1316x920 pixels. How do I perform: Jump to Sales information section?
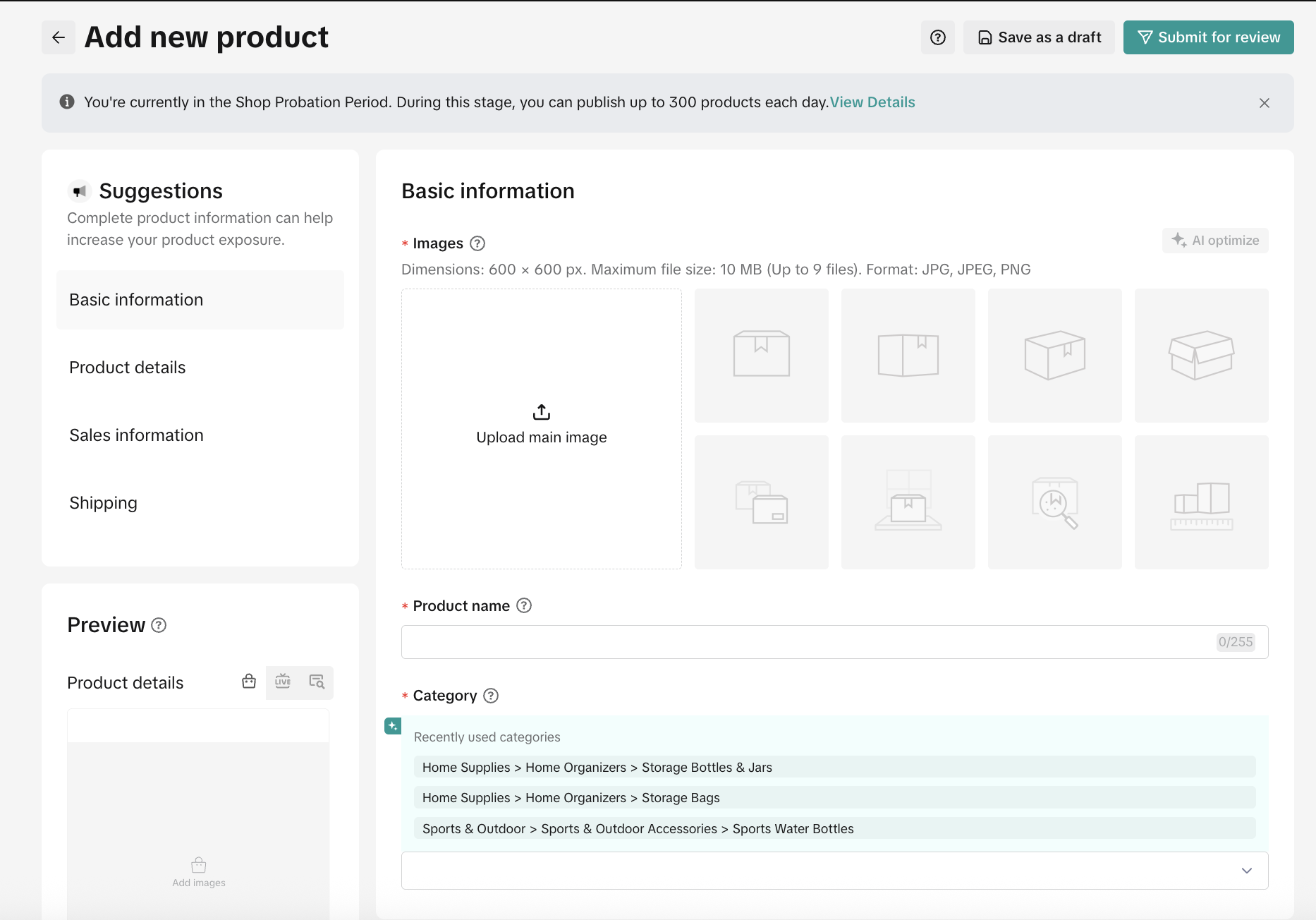[x=136, y=435]
